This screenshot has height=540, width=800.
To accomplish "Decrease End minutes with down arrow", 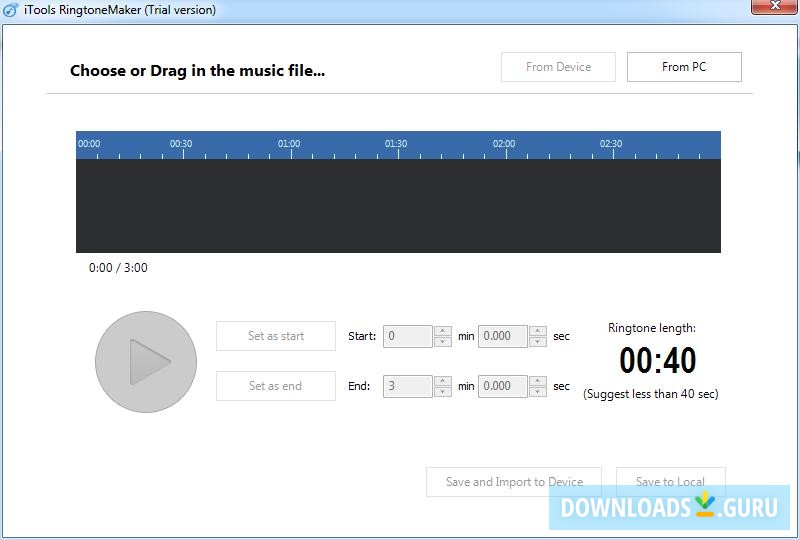I will coord(442,392).
